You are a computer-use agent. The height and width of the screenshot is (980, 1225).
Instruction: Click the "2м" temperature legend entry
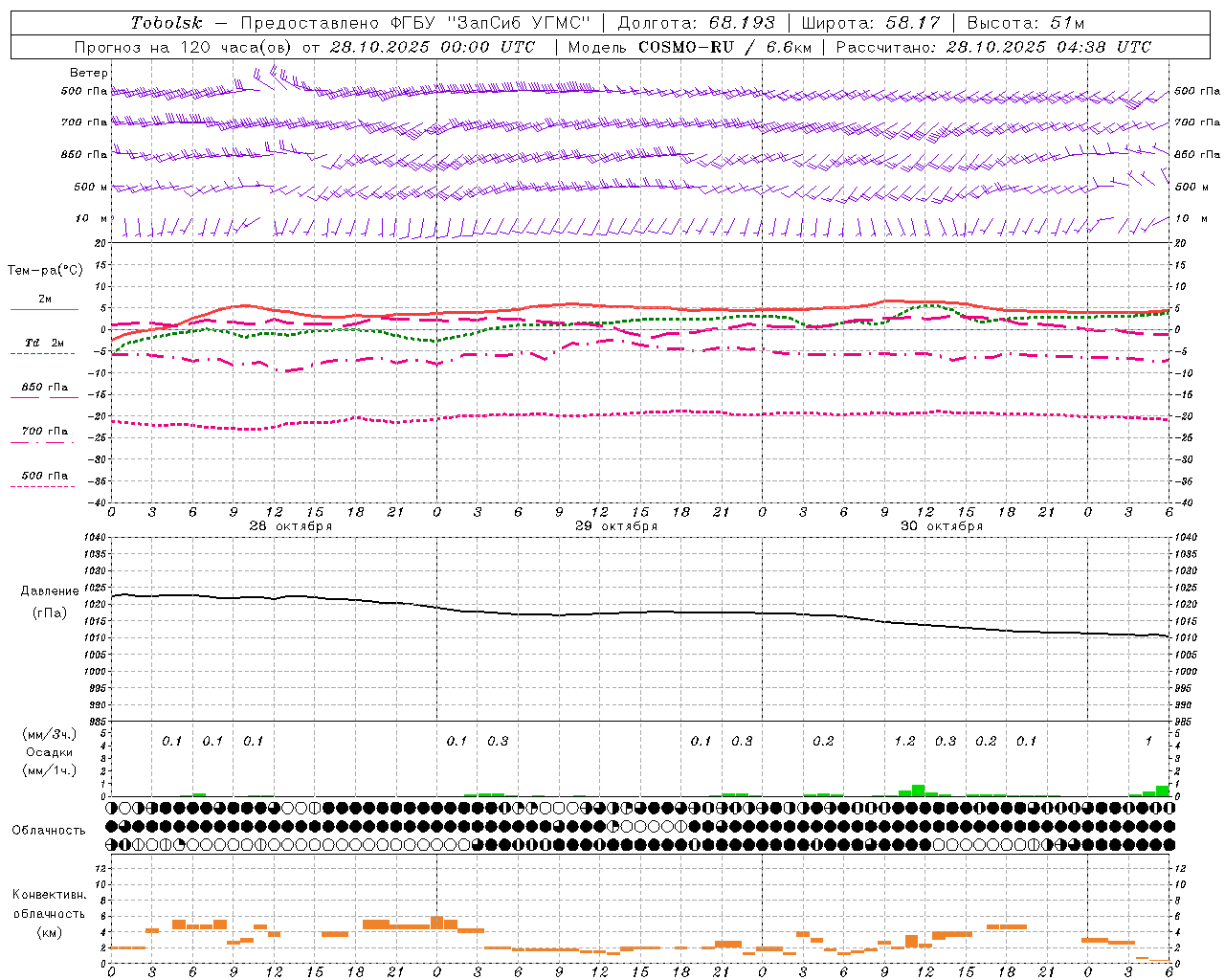[45, 299]
